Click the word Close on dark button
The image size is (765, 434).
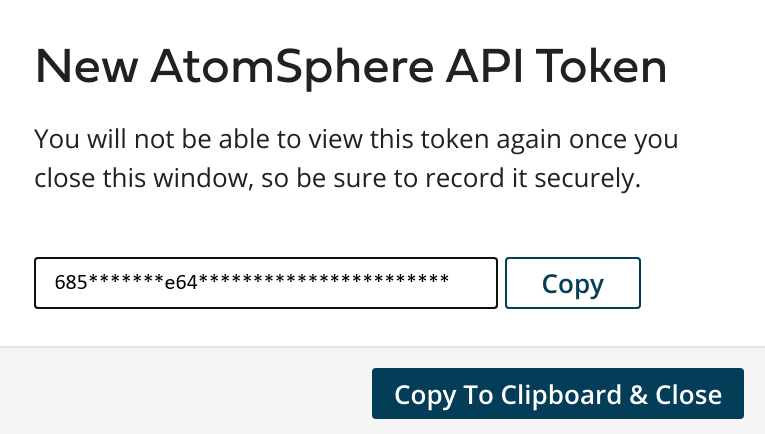(x=688, y=395)
